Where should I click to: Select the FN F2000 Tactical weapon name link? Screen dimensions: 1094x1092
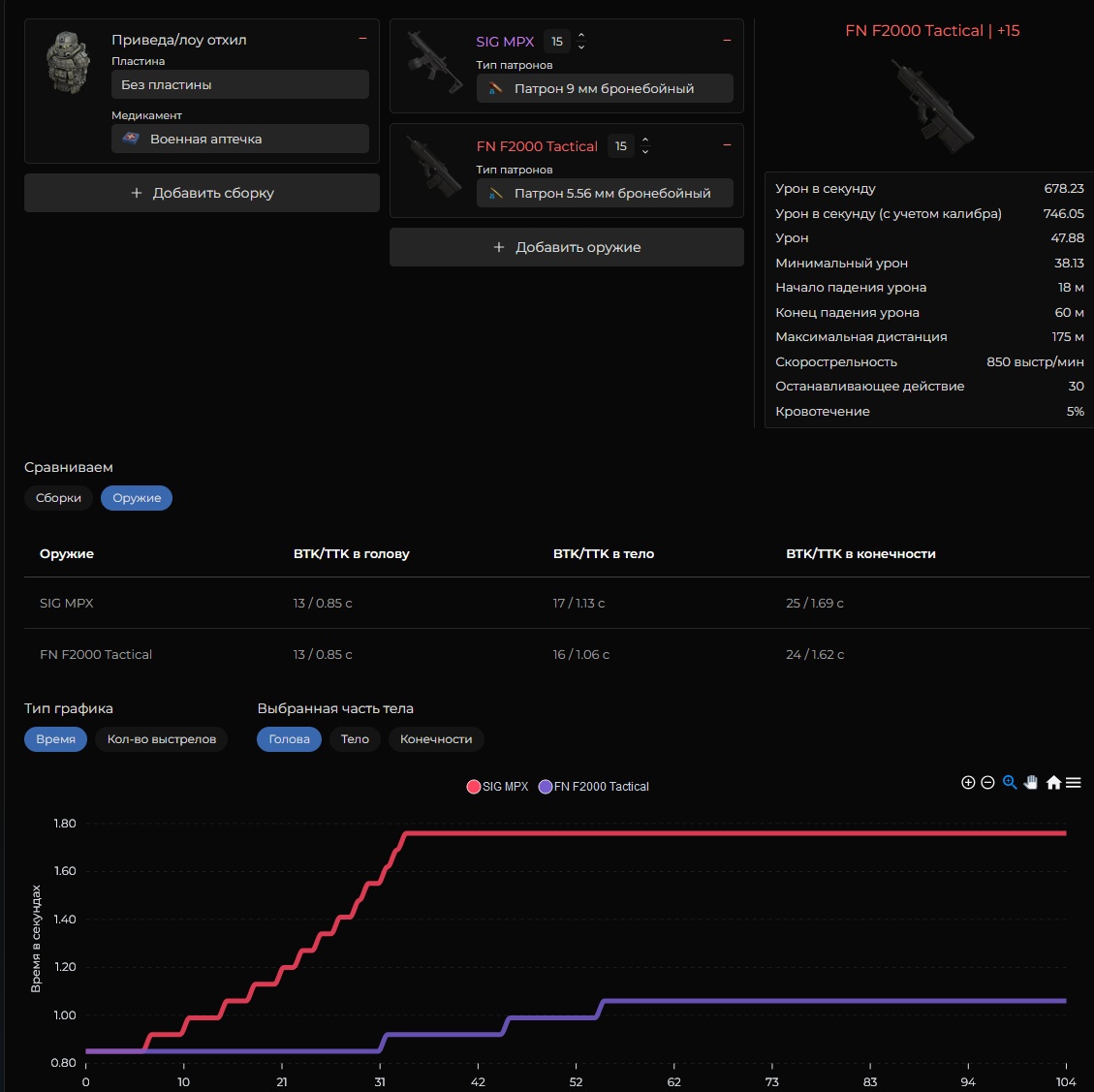pos(537,146)
